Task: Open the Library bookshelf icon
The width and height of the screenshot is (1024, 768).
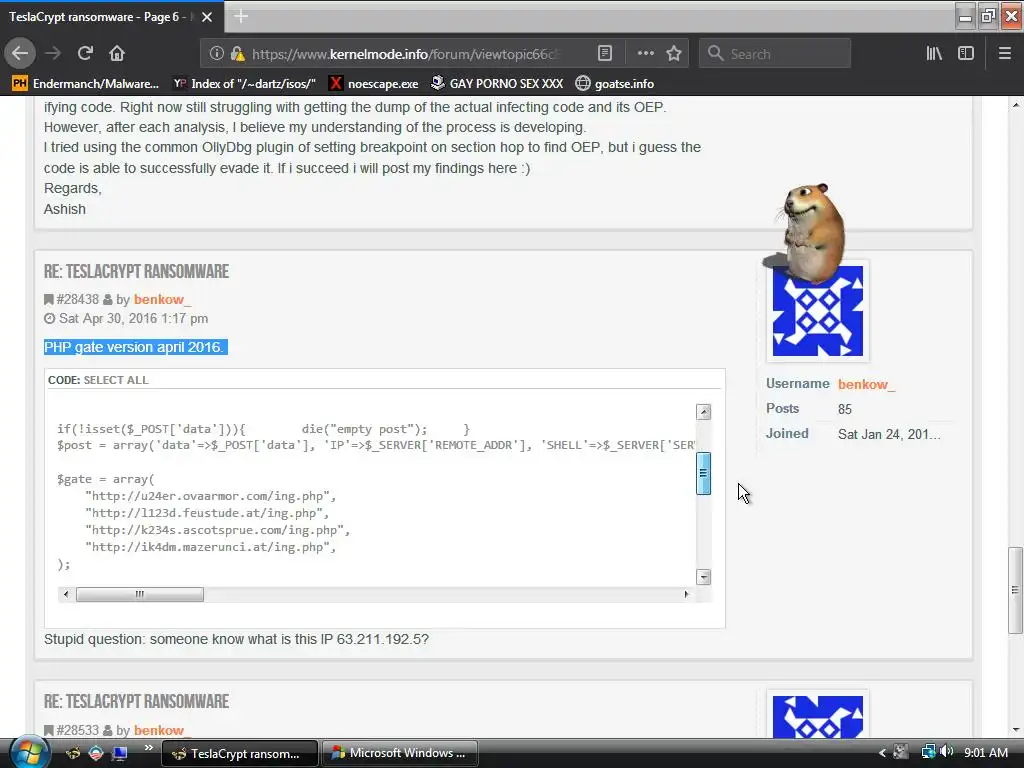Action: pos(934,54)
